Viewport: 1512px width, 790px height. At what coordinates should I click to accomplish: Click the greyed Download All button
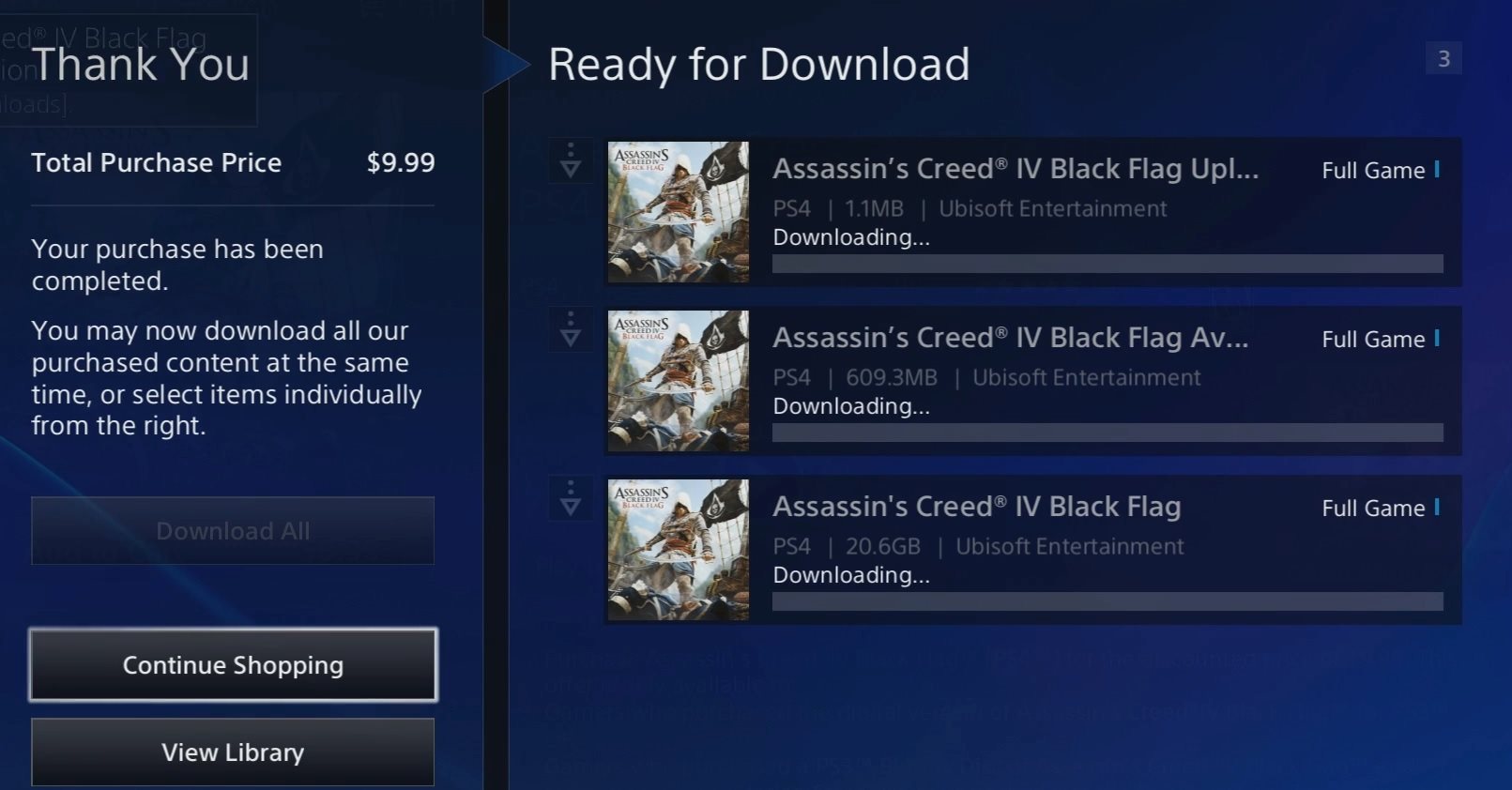233,531
